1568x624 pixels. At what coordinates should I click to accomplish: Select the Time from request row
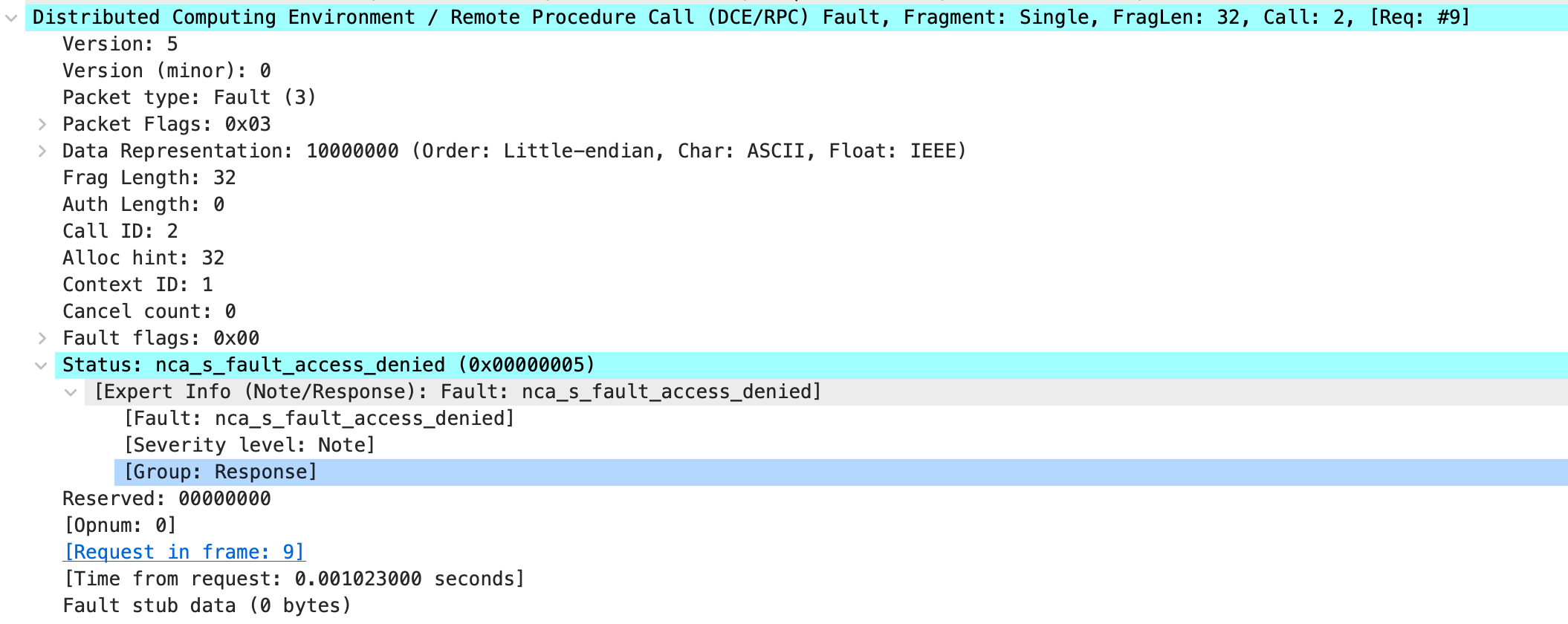point(294,579)
